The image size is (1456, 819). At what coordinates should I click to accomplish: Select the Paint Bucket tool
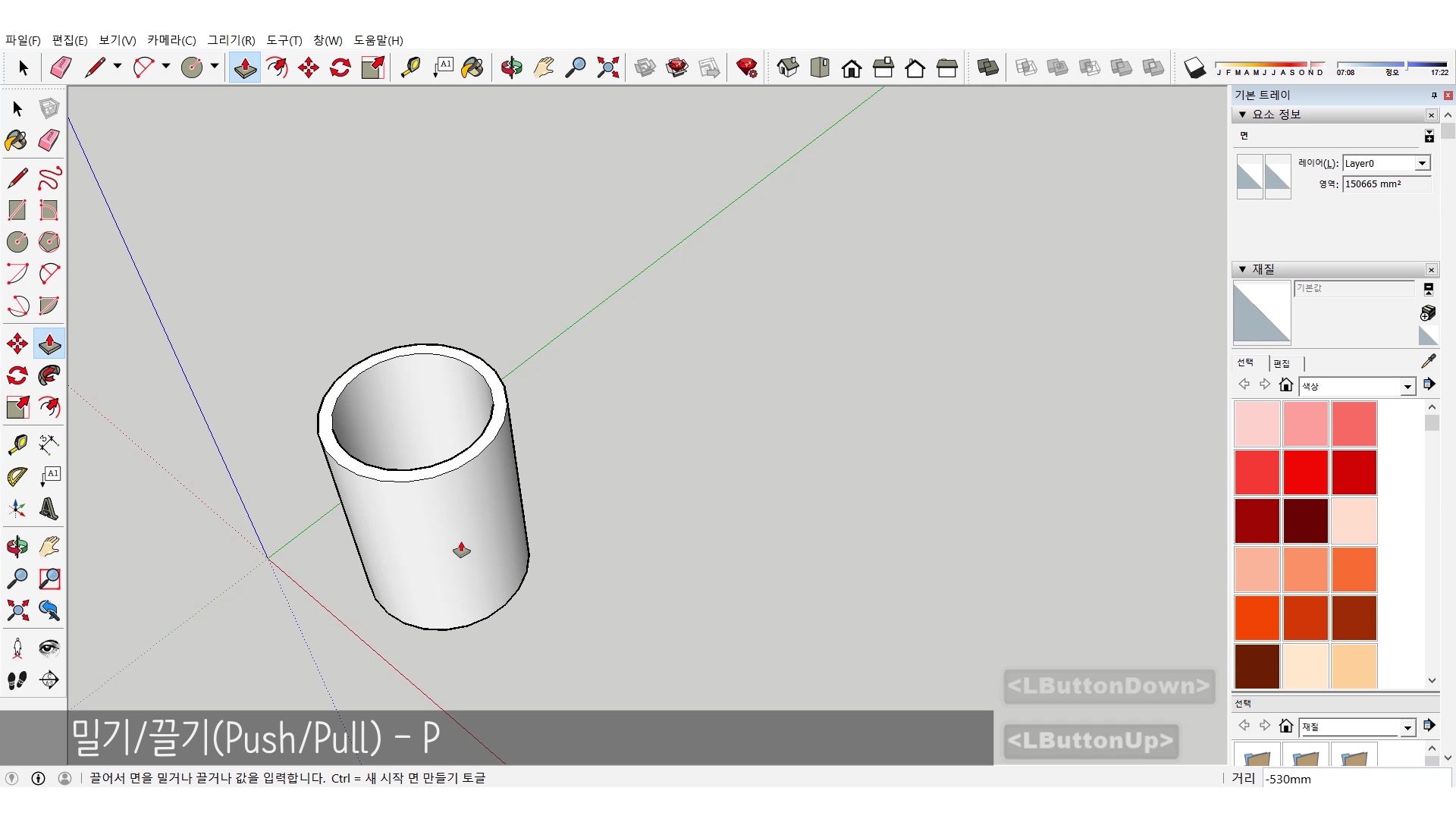pyautogui.click(x=17, y=140)
